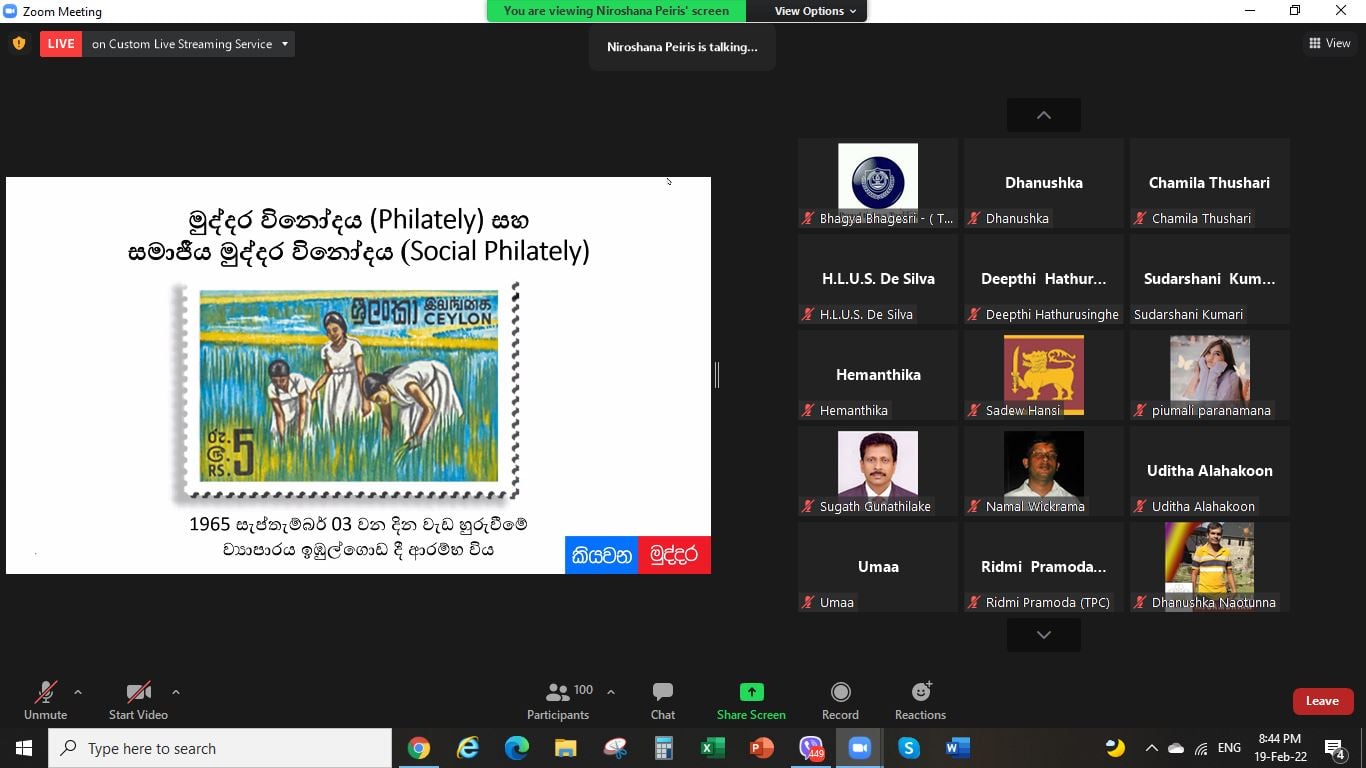The width and height of the screenshot is (1366, 768).
Task: Open the notification center icon
Action: coord(1334,748)
